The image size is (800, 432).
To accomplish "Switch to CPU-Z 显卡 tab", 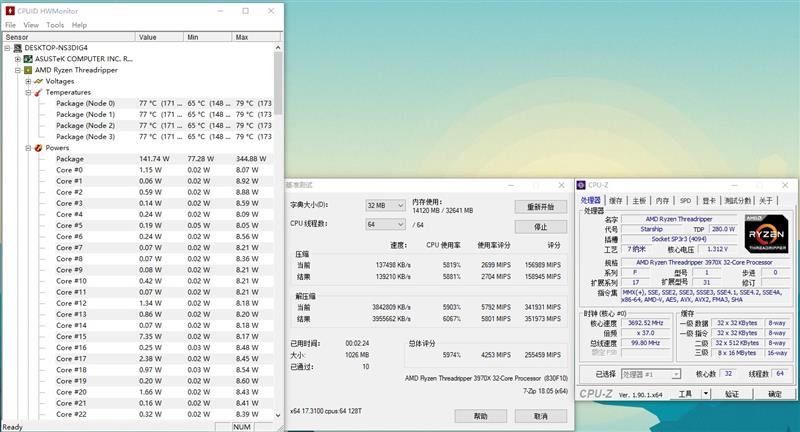I will [x=709, y=200].
